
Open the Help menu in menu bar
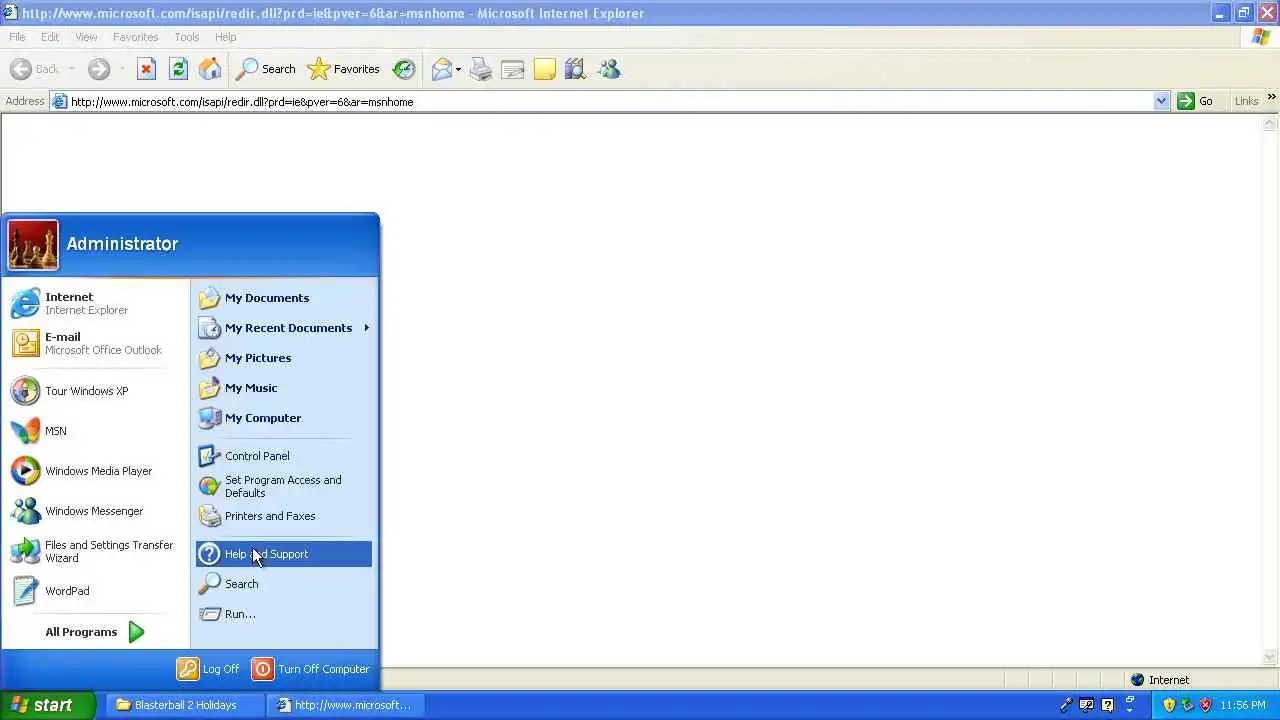[x=225, y=37]
